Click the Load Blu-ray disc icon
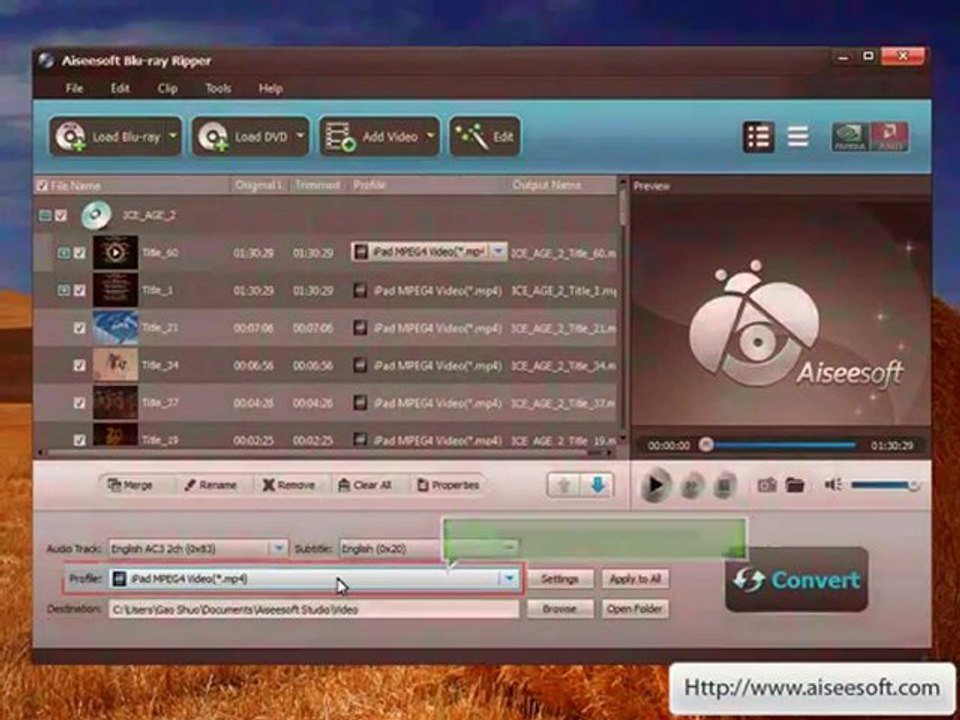The height and width of the screenshot is (720, 960). 70,137
